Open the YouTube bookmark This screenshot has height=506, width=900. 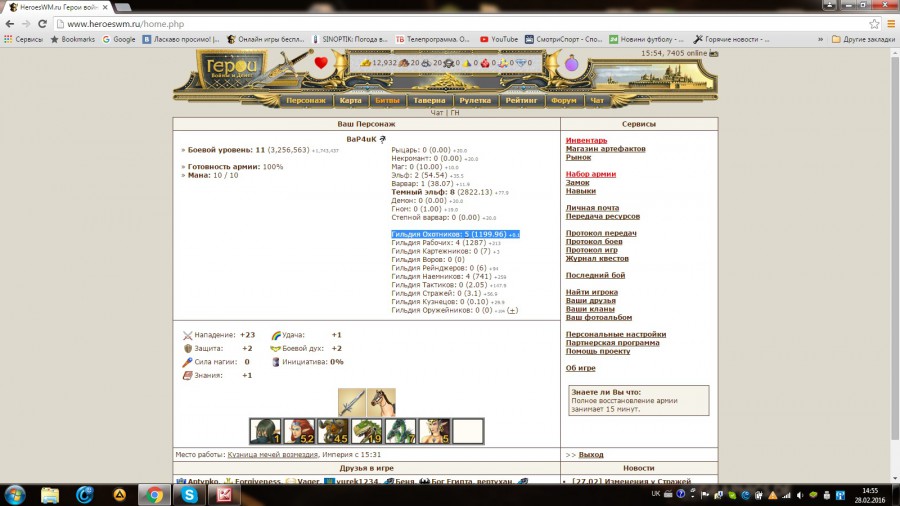[x=499, y=39]
